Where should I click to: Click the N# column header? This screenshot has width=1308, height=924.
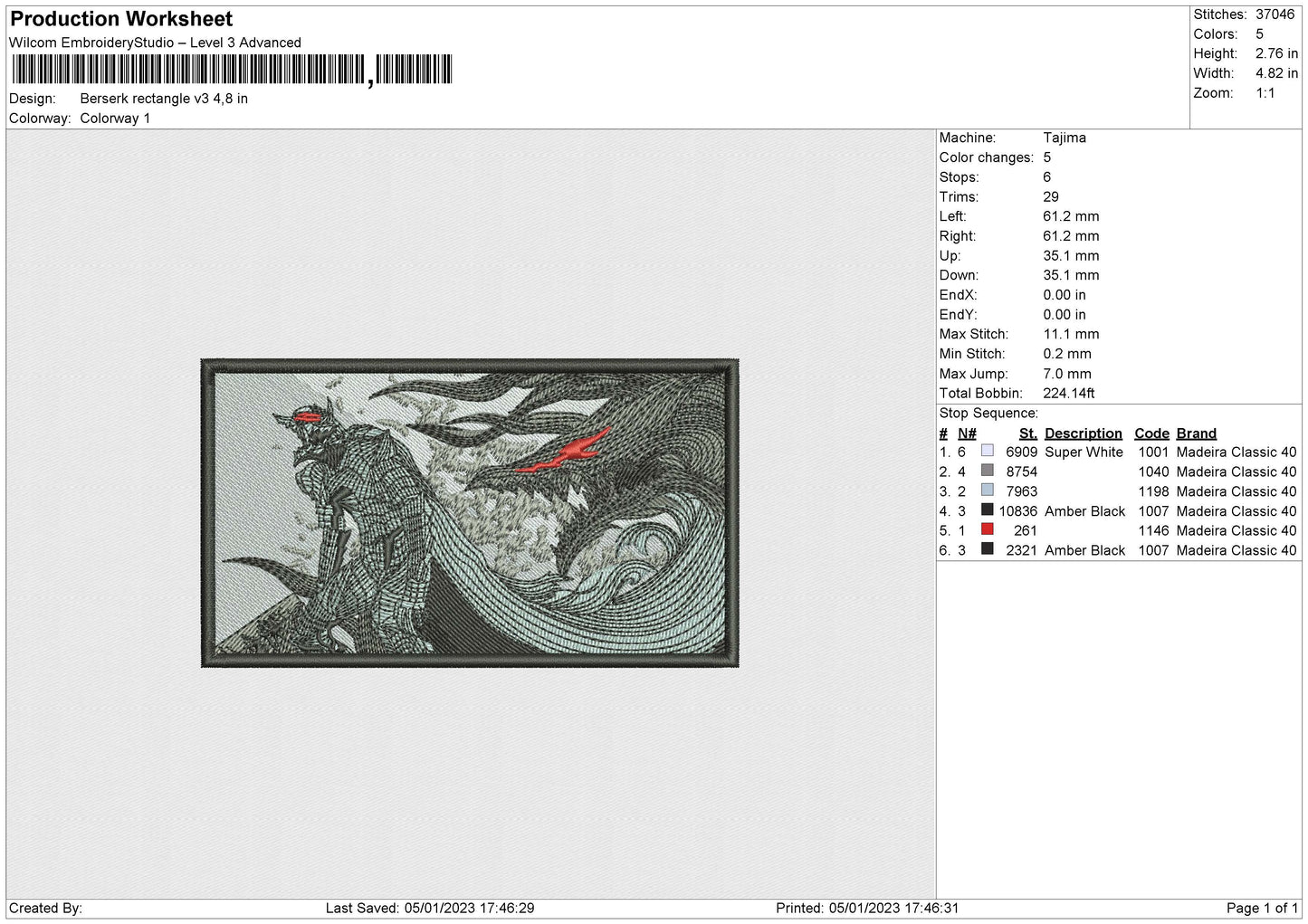pyautogui.click(x=967, y=433)
